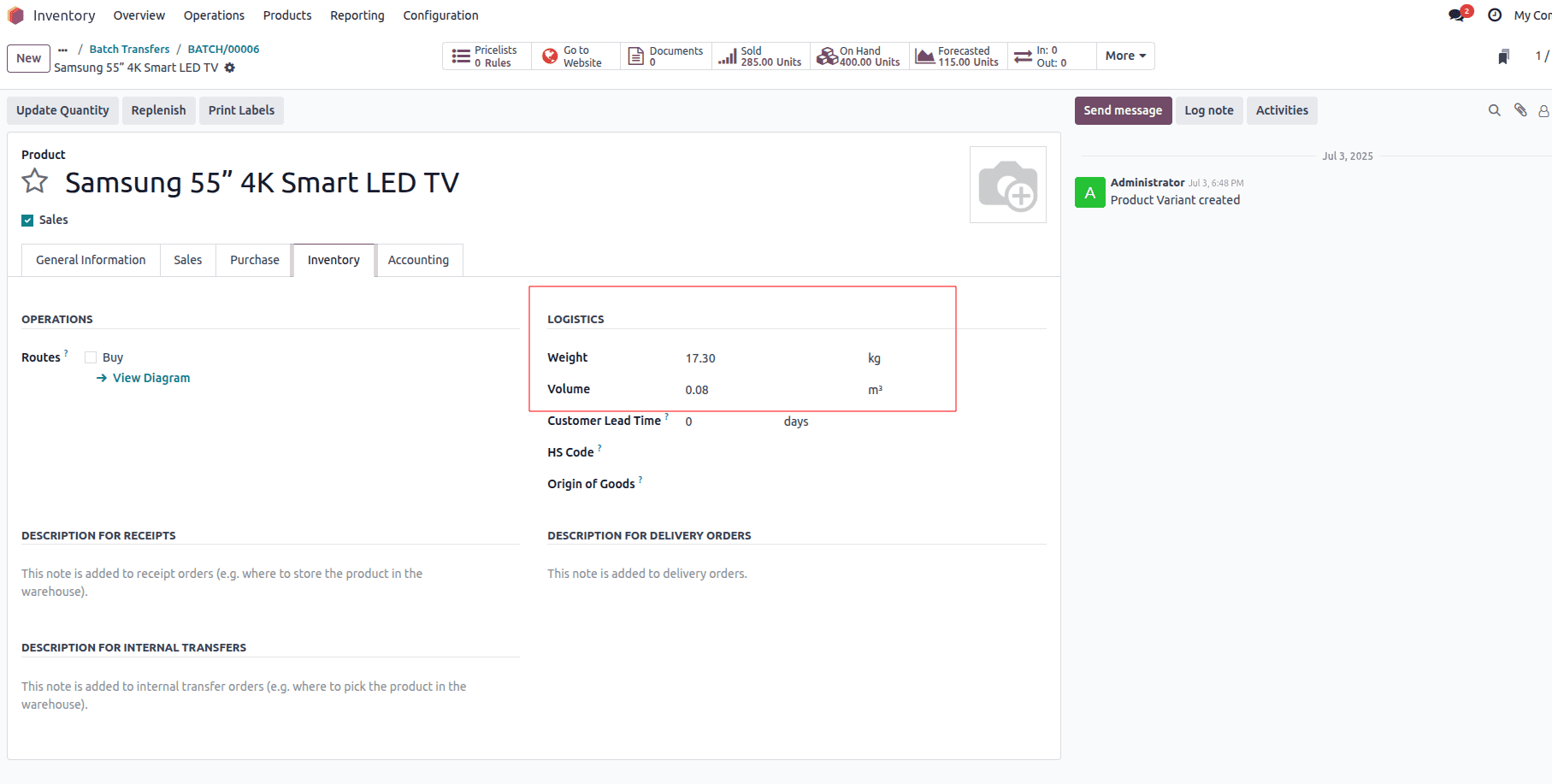Click Print Labels button

(241, 110)
